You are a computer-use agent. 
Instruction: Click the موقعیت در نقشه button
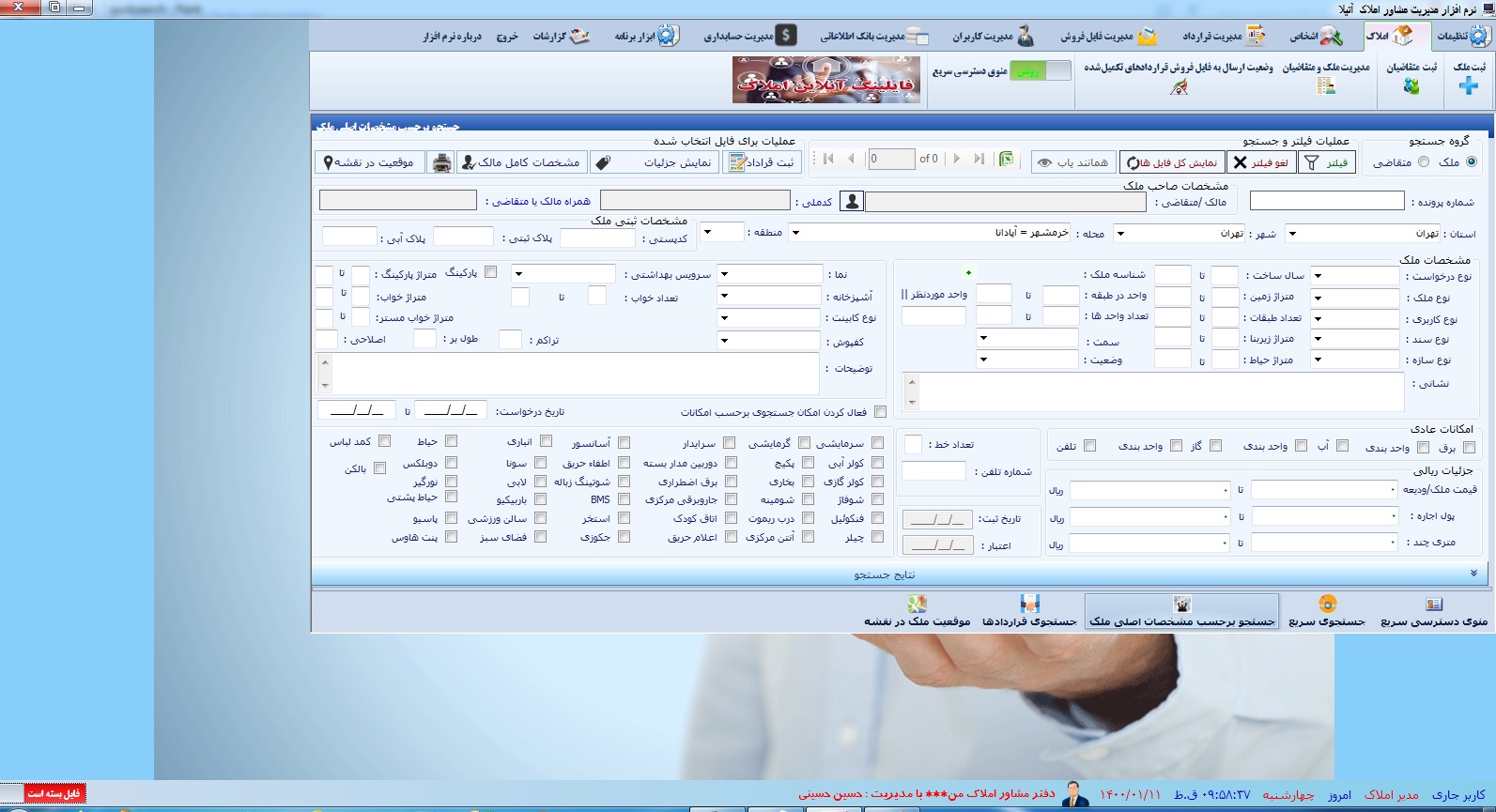[x=371, y=162]
